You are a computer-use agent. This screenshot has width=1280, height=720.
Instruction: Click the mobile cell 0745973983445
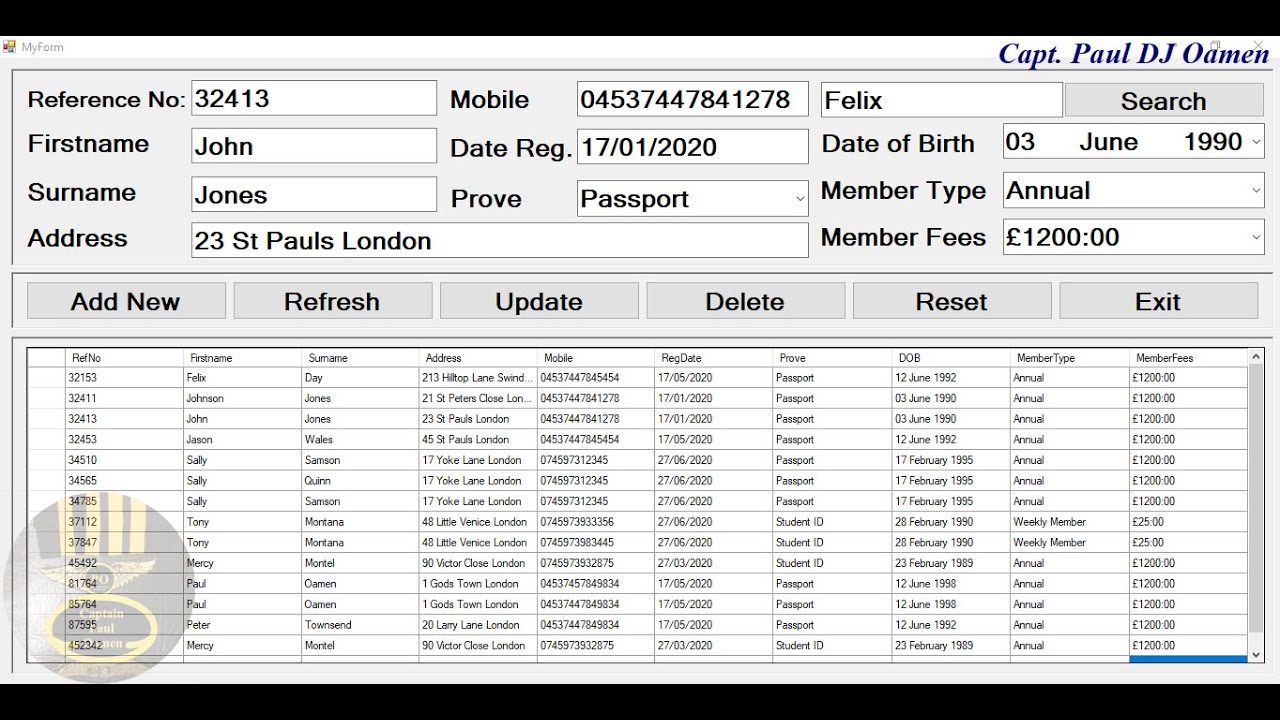click(x=597, y=542)
